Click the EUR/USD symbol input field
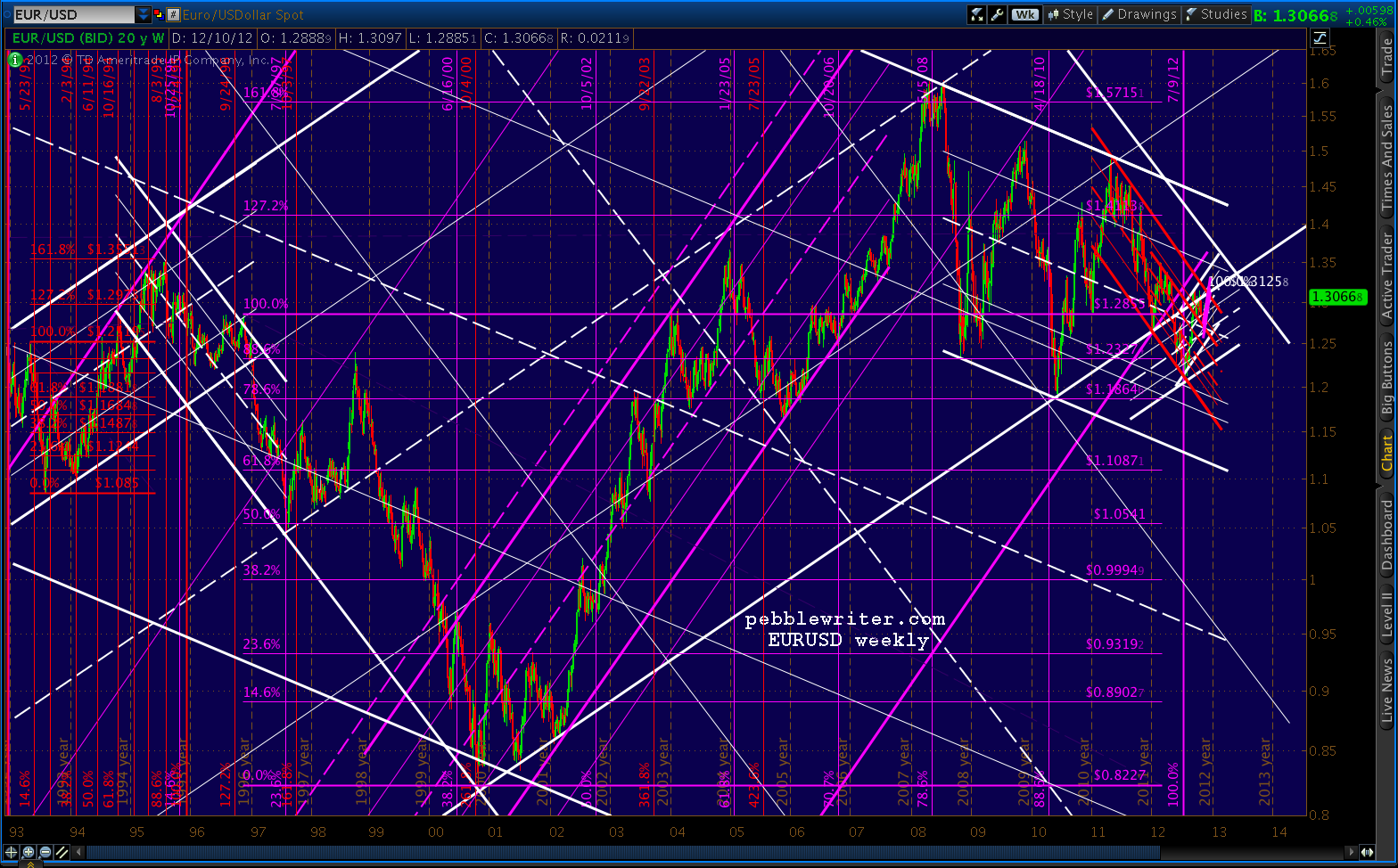The image size is (1398, 868). click(x=74, y=15)
